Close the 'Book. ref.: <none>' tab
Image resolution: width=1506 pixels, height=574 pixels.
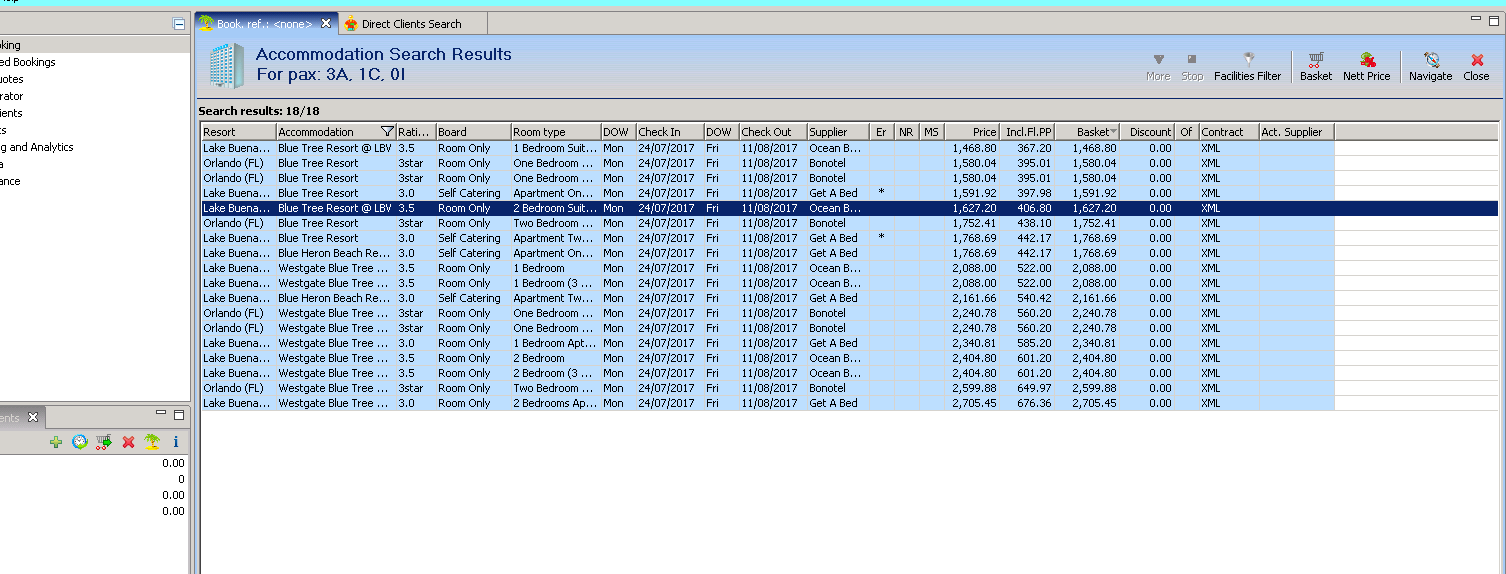[325, 23]
